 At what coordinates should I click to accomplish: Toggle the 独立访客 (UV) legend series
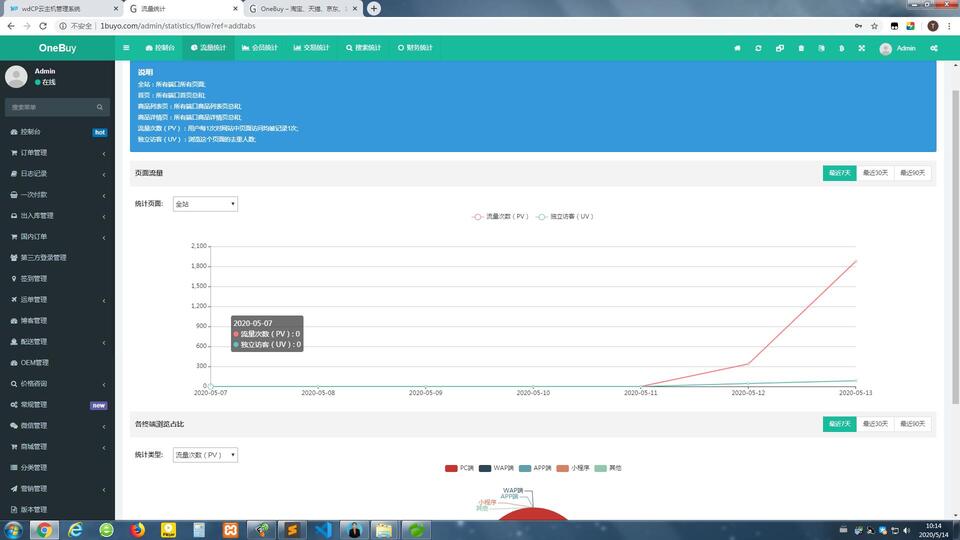[564, 216]
